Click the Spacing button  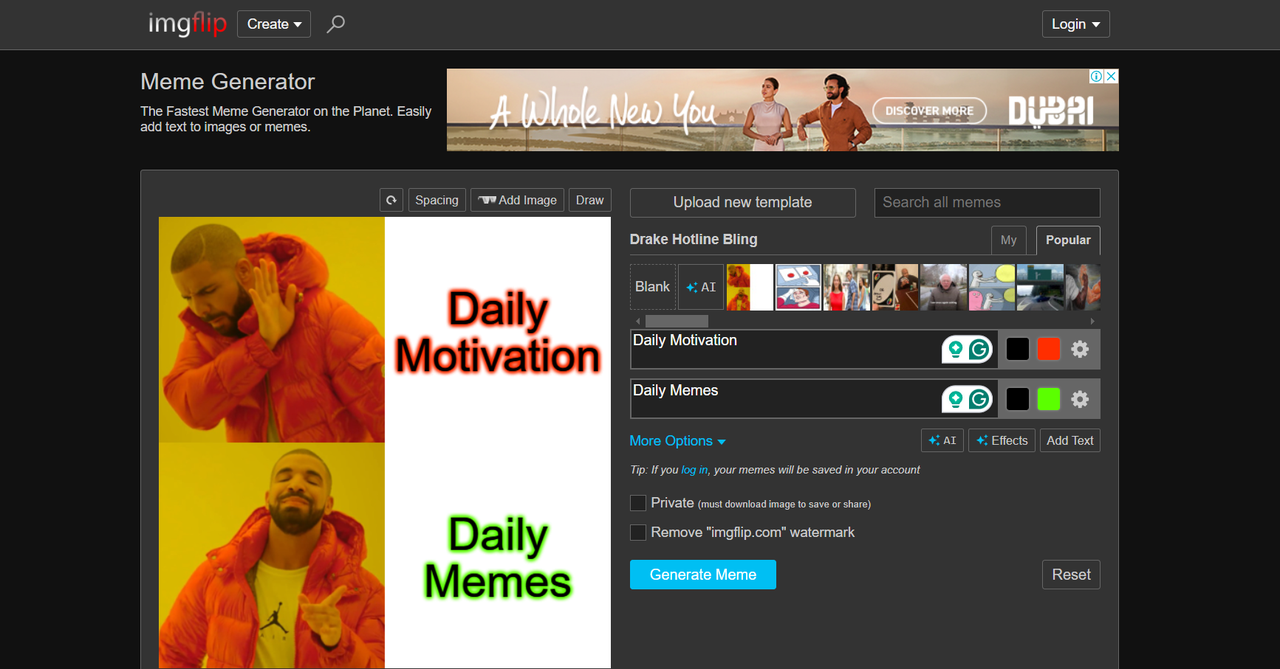coord(437,200)
